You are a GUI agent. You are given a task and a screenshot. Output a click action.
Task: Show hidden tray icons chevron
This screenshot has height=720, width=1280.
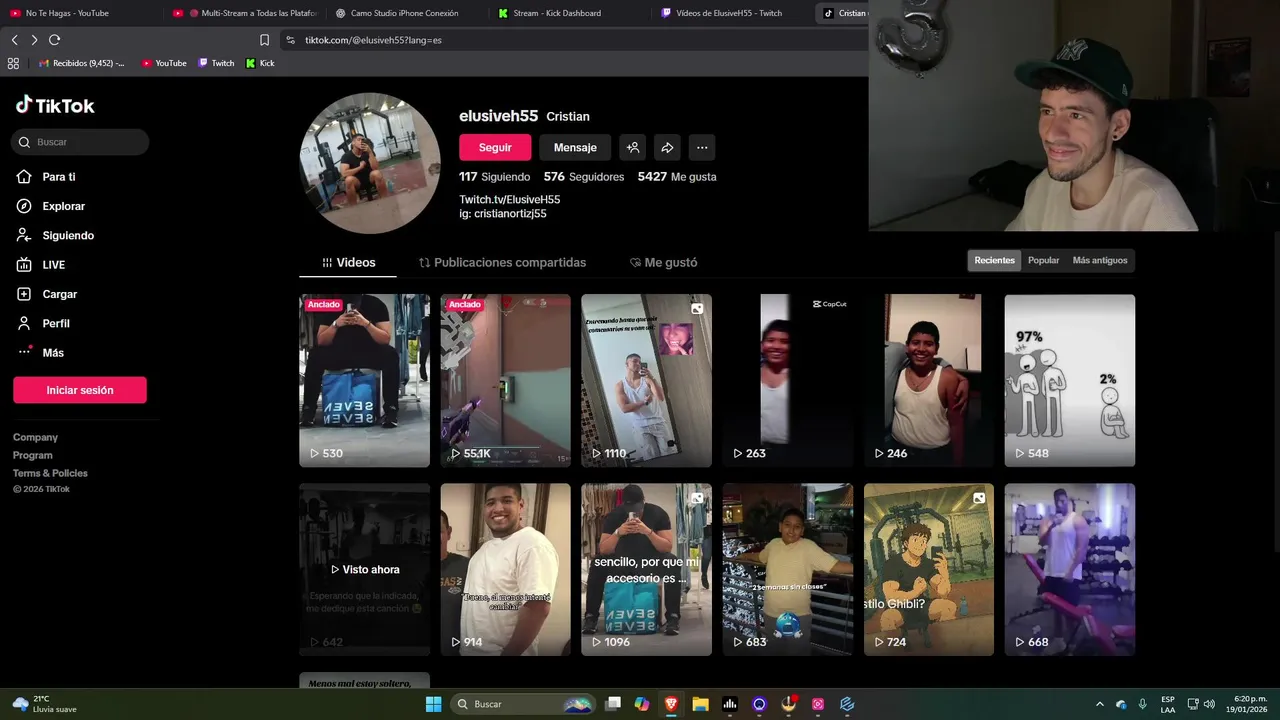[1100, 704]
